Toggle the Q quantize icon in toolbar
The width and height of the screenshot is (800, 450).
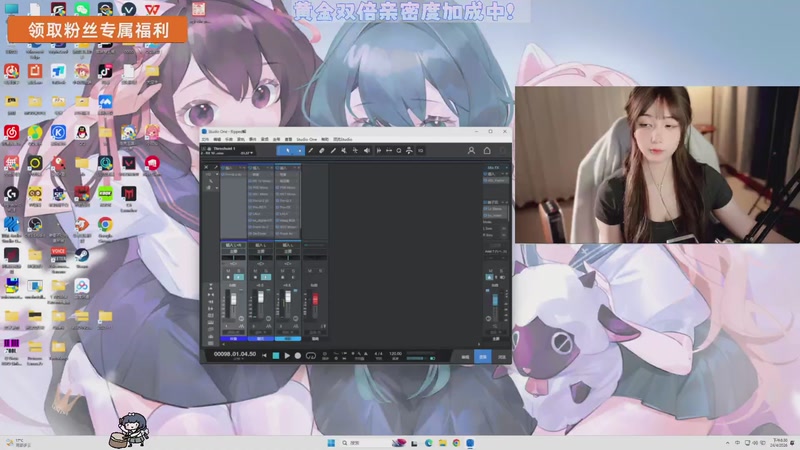pyautogui.click(x=398, y=151)
